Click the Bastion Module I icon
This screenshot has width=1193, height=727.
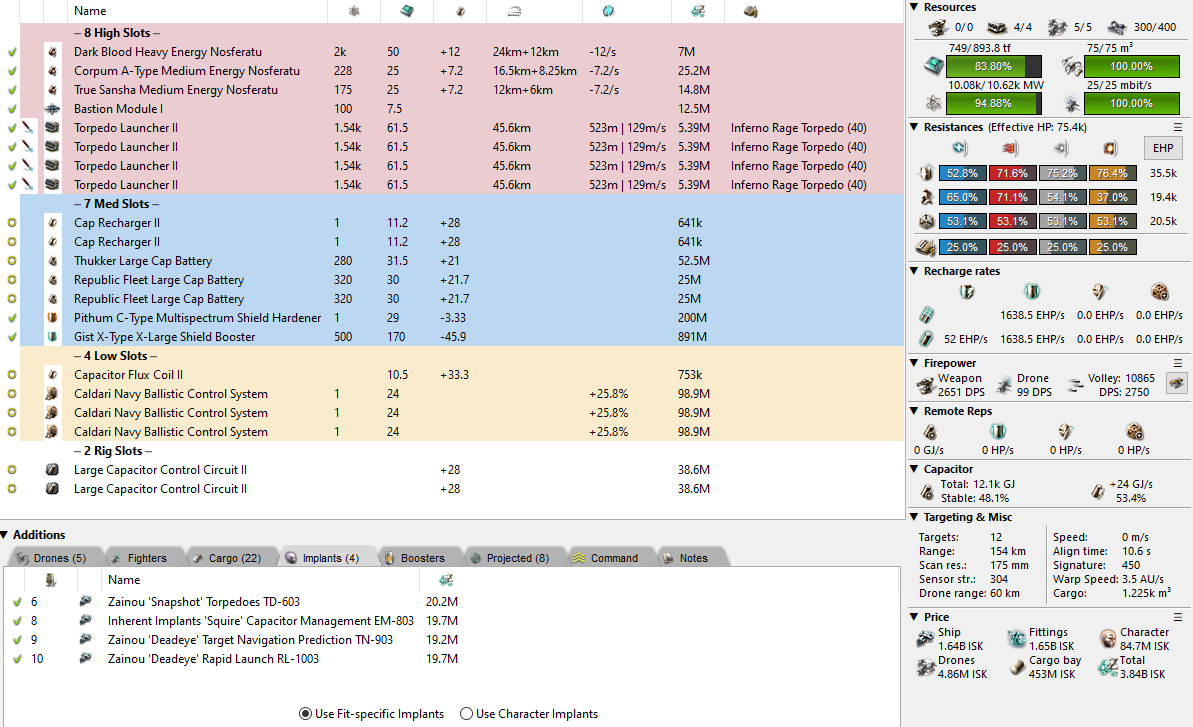[x=53, y=109]
